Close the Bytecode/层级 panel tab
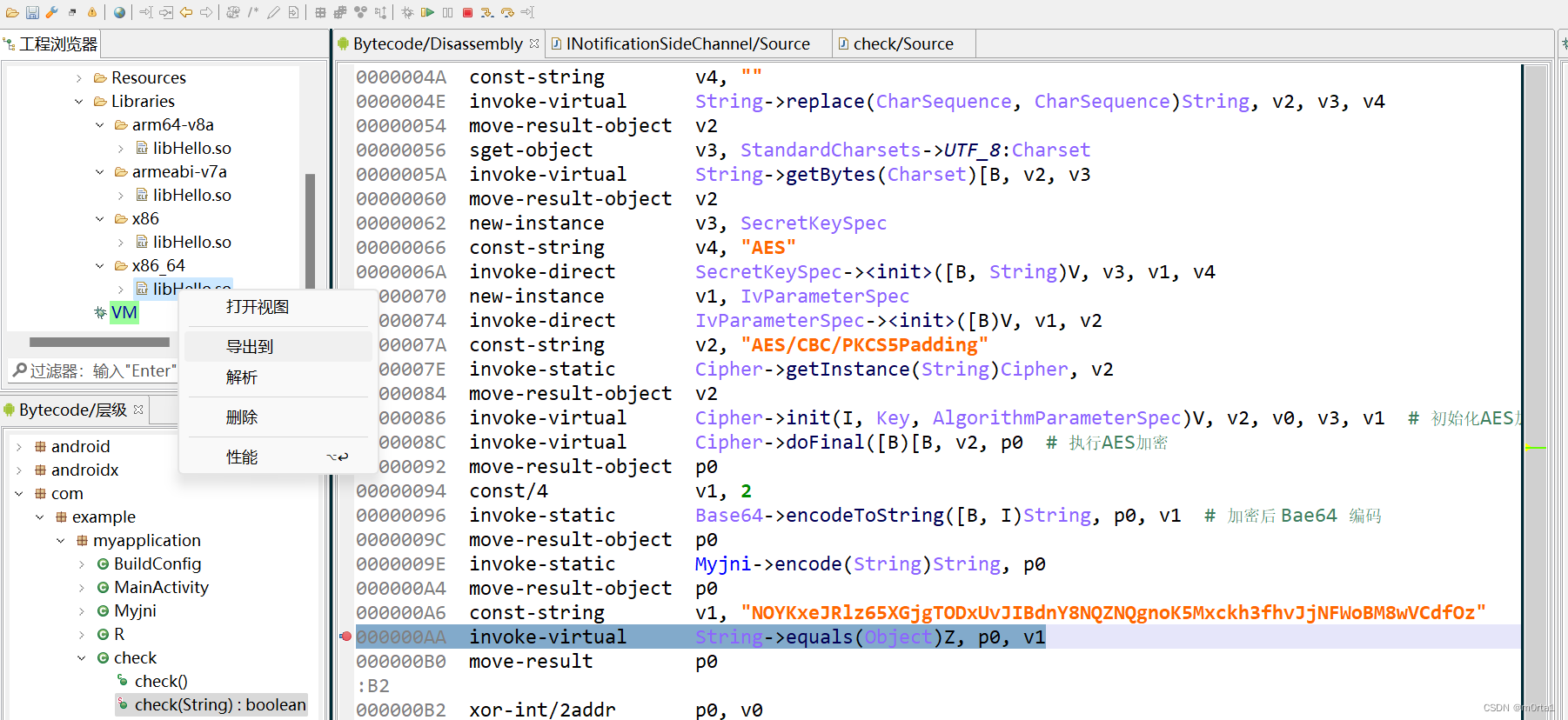1568x720 pixels. tap(138, 410)
